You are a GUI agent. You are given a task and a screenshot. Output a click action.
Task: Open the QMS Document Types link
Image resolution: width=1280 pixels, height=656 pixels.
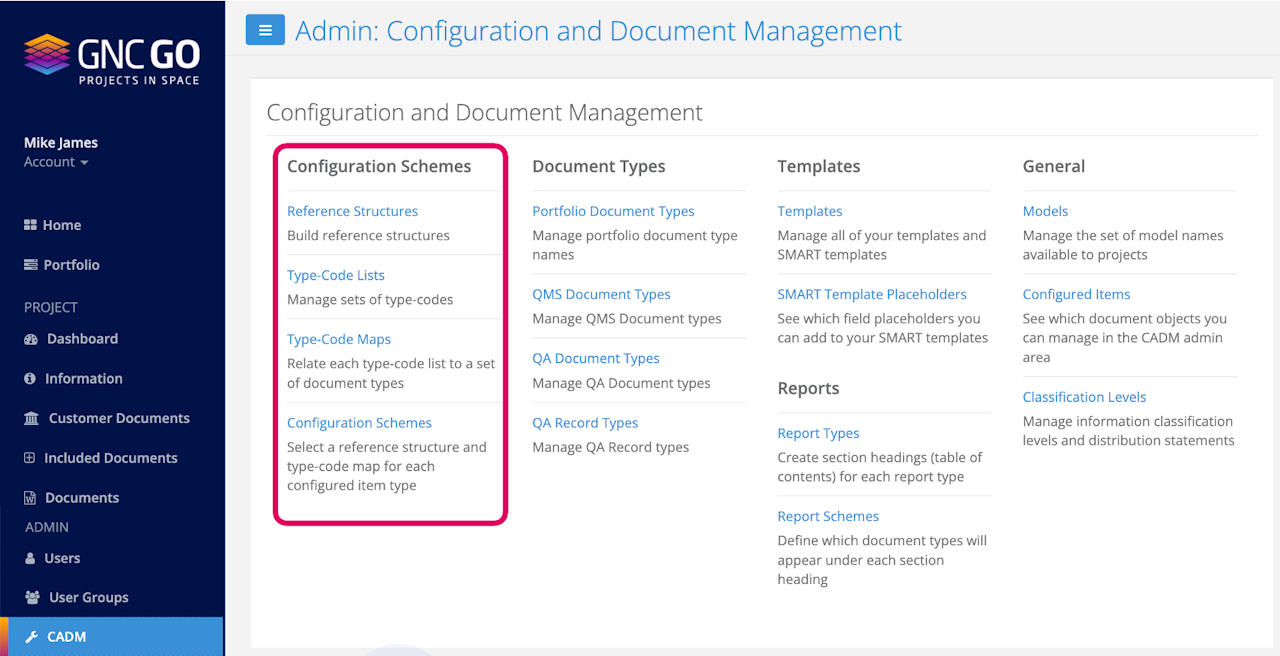point(601,294)
